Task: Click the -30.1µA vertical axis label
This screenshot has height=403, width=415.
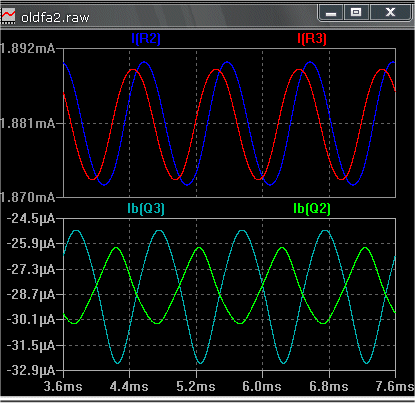Action: pos(31,320)
